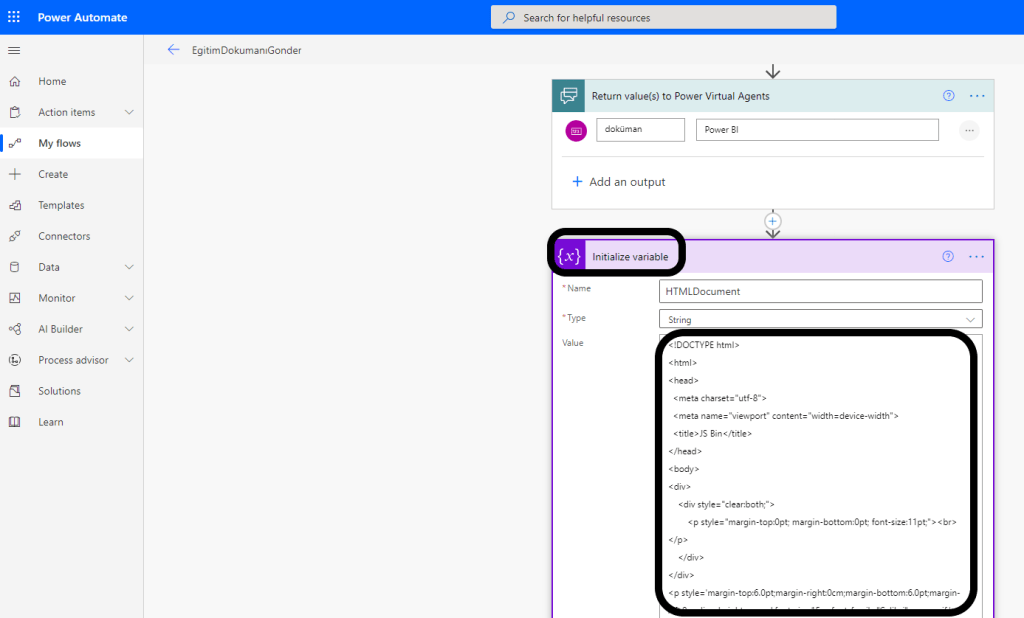
Task: Click Add an output
Action: 618,182
